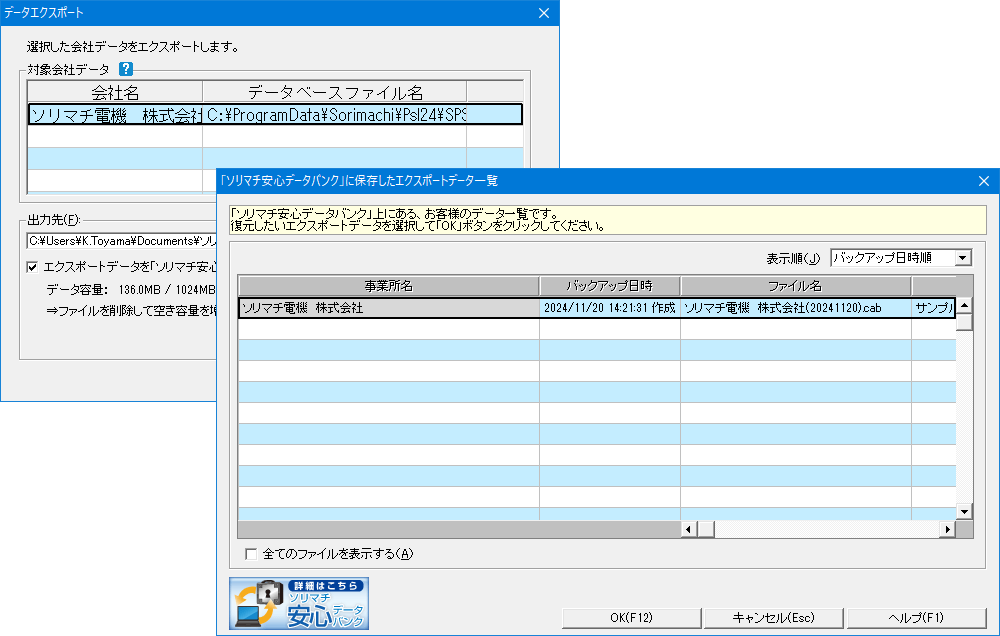Open the 表示順 バックアップ日時順 dropdown
This screenshot has height=636, width=1000.
coord(963,258)
